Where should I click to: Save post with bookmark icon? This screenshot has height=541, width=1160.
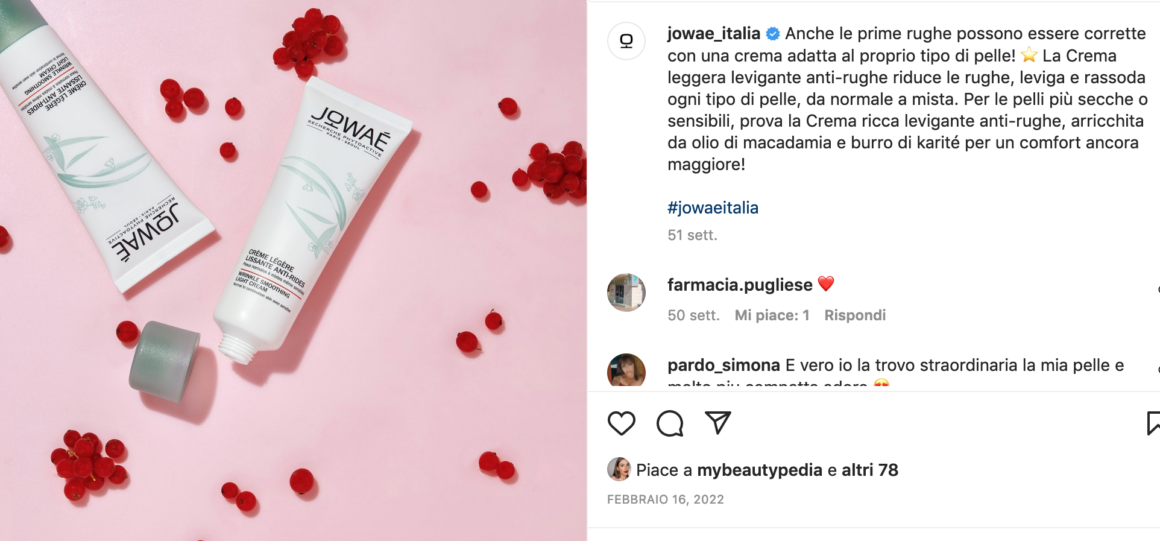(x=1153, y=423)
